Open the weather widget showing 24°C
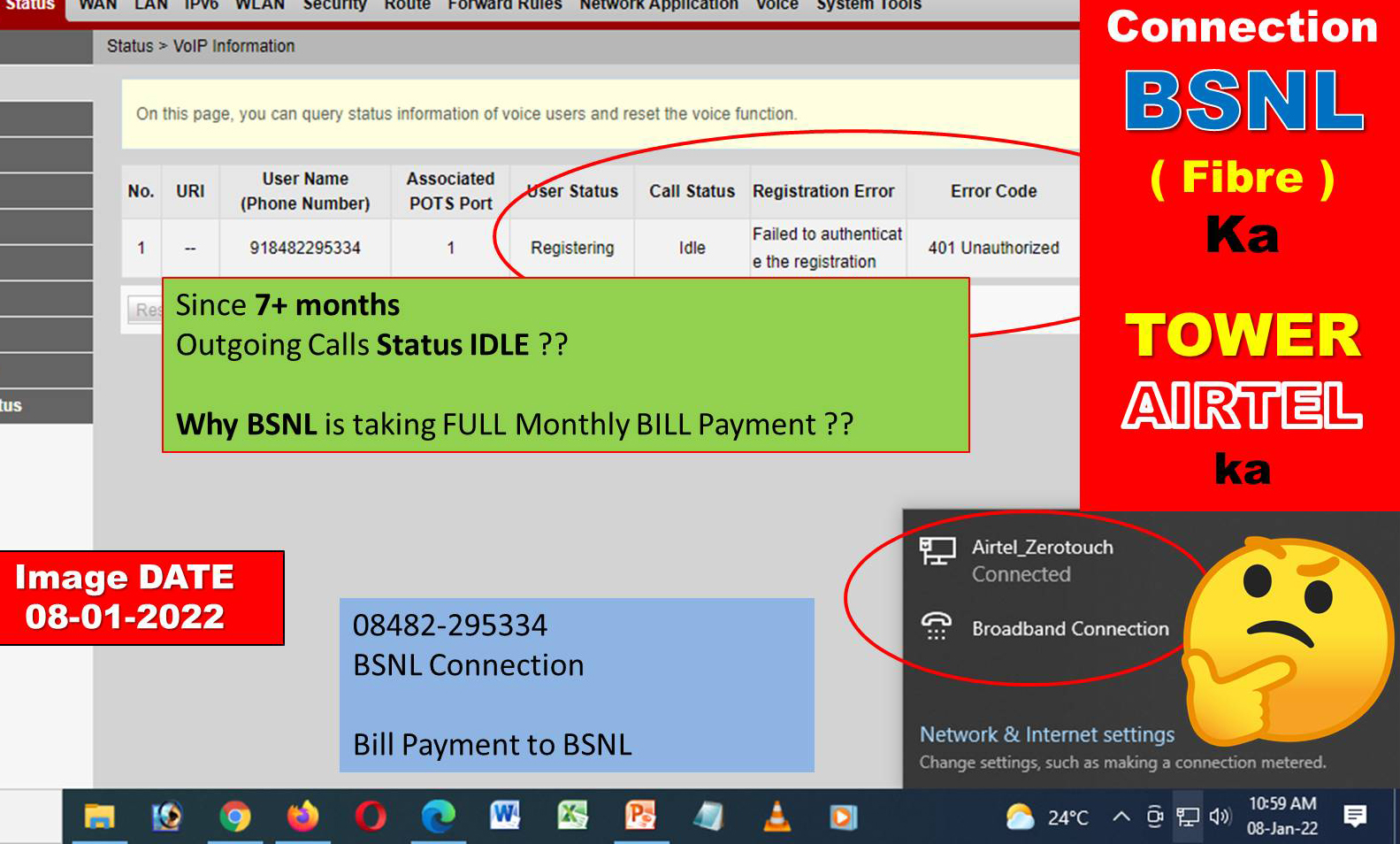Viewport: 1400px width, 844px height. tap(1047, 817)
